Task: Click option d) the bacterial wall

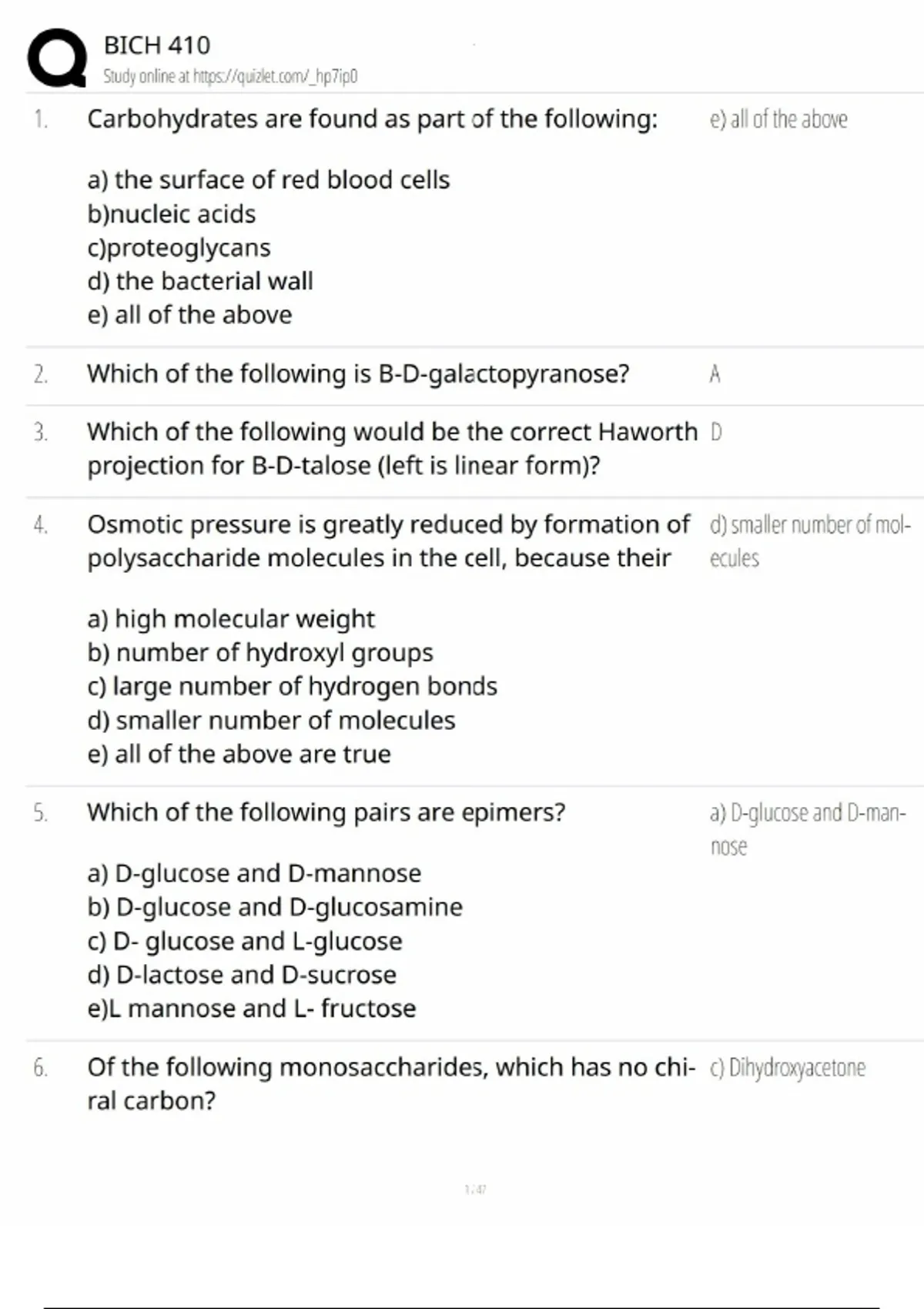Action: tap(200, 281)
